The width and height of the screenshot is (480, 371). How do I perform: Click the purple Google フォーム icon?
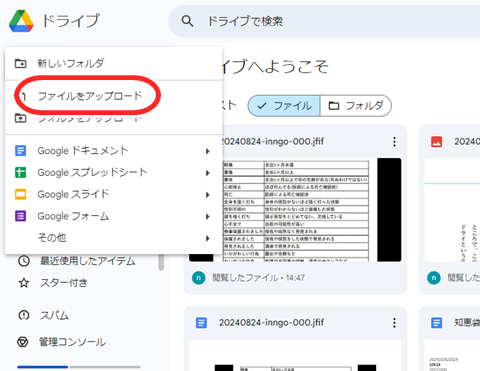click(21, 216)
